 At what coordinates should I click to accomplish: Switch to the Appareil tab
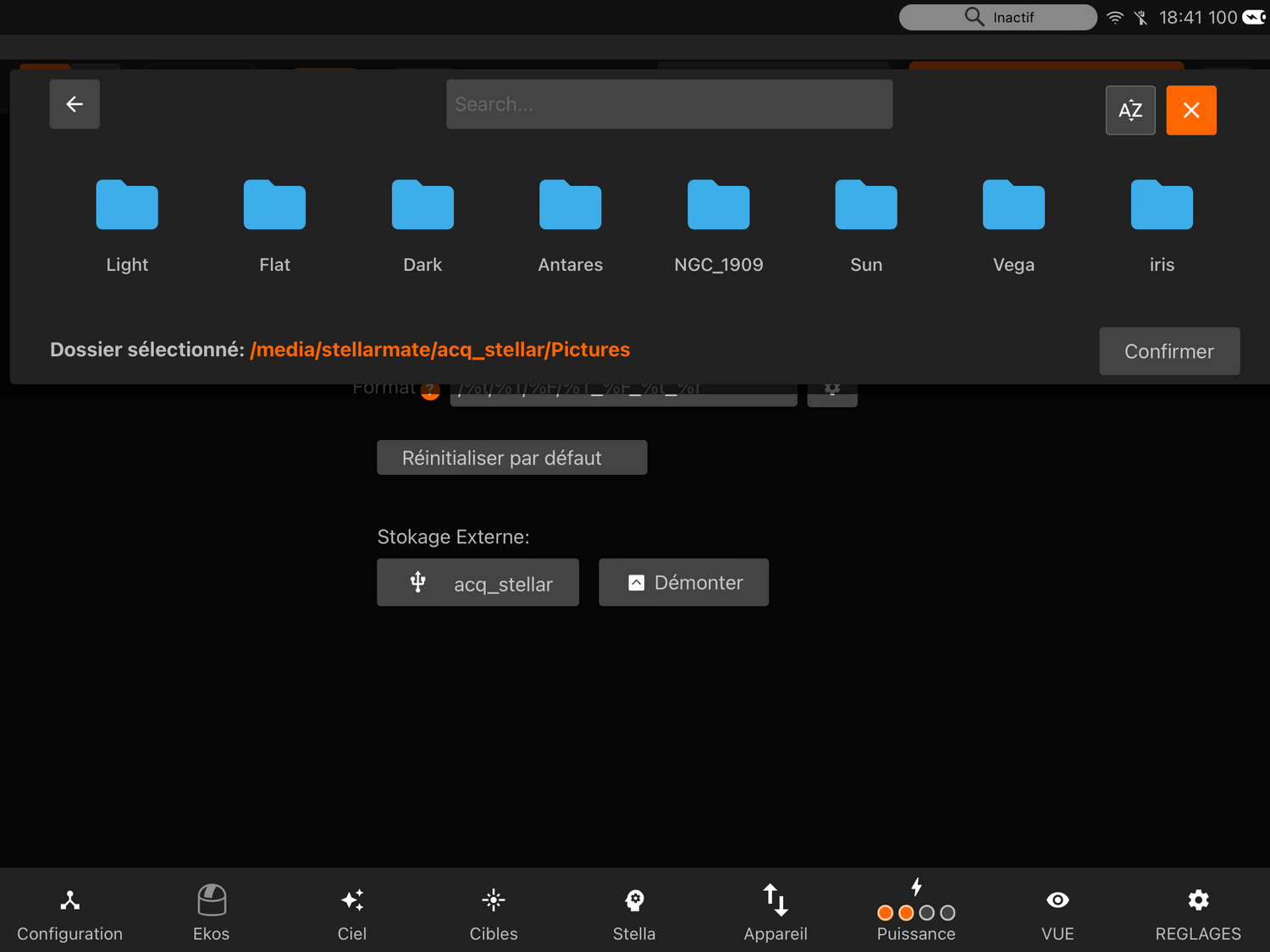click(x=776, y=914)
